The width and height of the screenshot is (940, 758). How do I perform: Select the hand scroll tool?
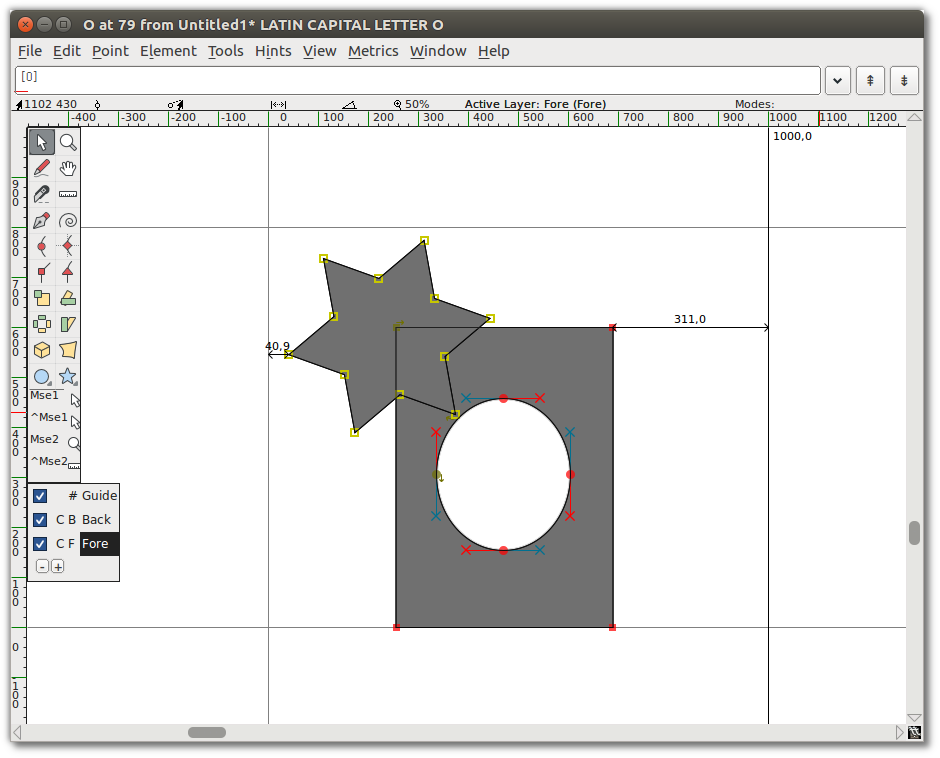point(68,168)
